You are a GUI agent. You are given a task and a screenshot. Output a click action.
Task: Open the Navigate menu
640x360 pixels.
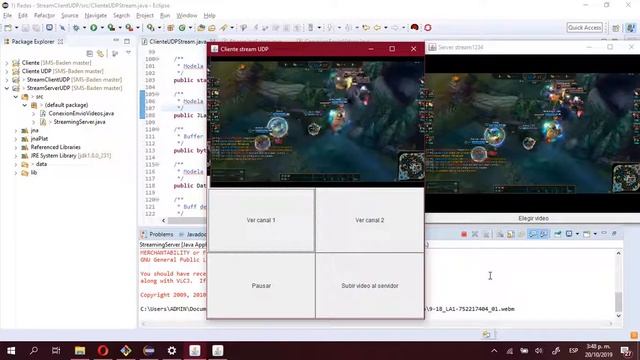coord(96,16)
